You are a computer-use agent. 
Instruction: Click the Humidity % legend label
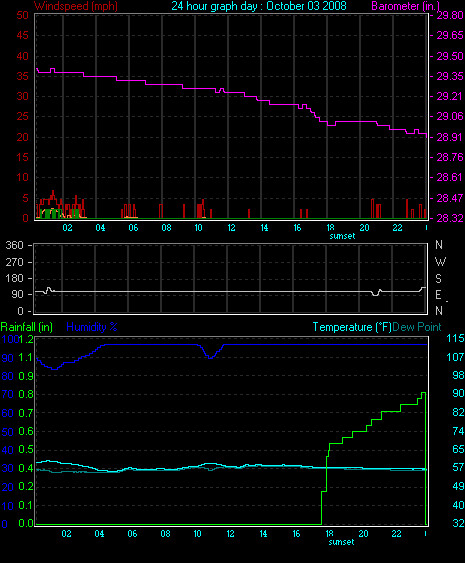(92, 327)
